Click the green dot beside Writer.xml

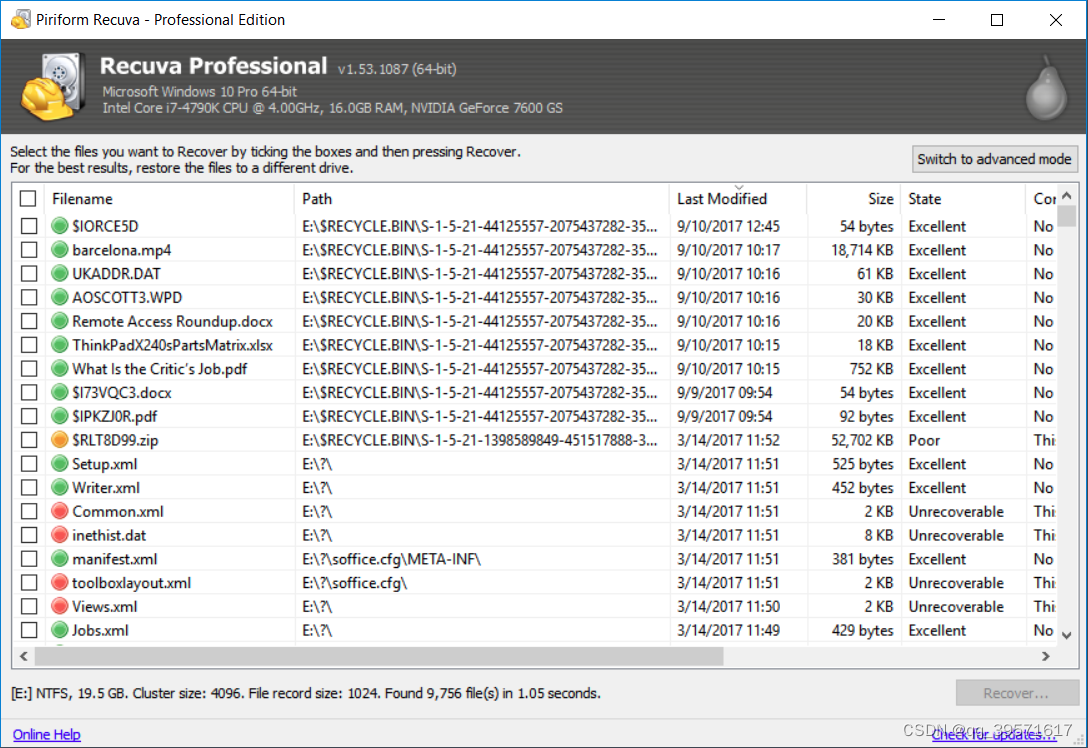[60, 488]
